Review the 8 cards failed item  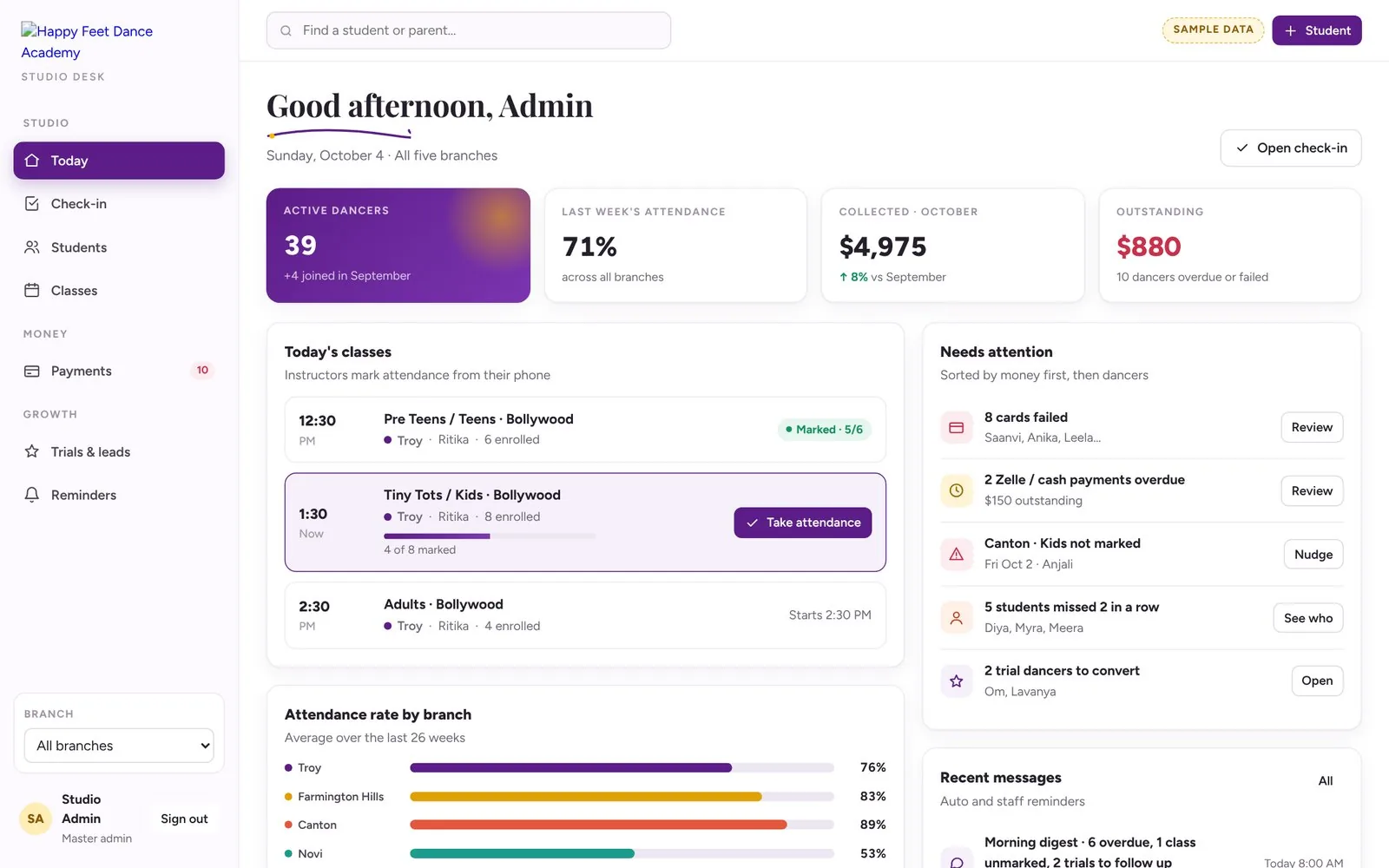coord(1312,427)
